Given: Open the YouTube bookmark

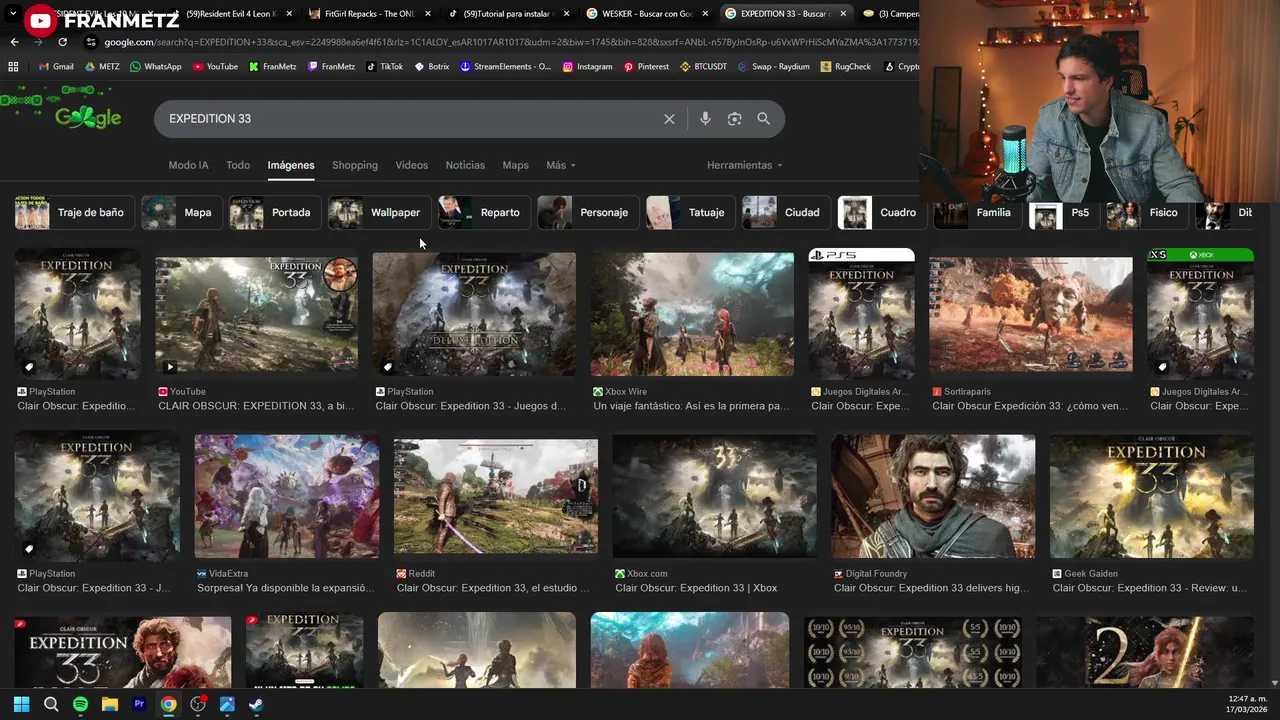Looking at the screenshot, I should 215,67.
